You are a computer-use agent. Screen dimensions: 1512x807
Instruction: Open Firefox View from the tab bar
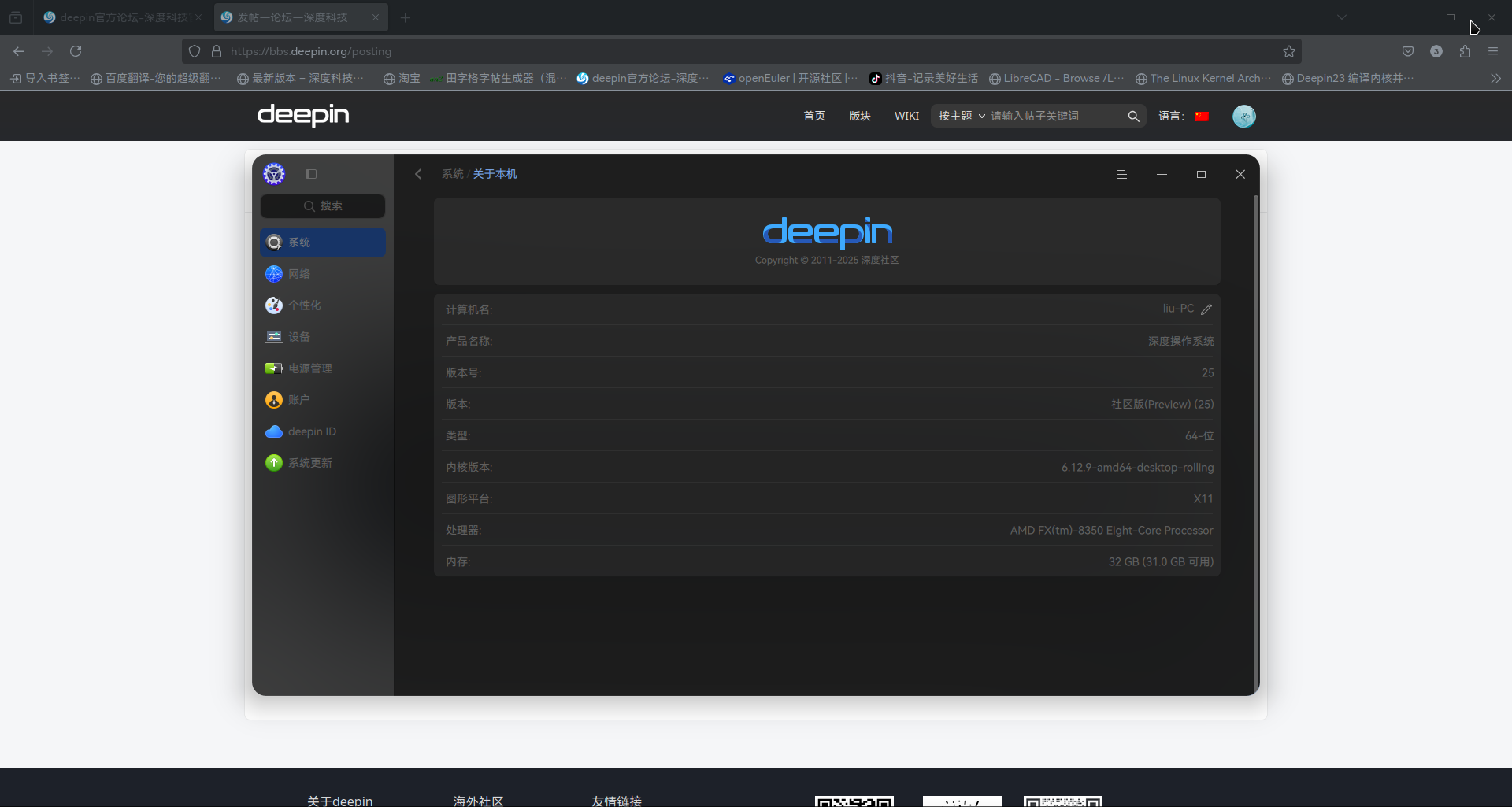[x=16, y=17]
